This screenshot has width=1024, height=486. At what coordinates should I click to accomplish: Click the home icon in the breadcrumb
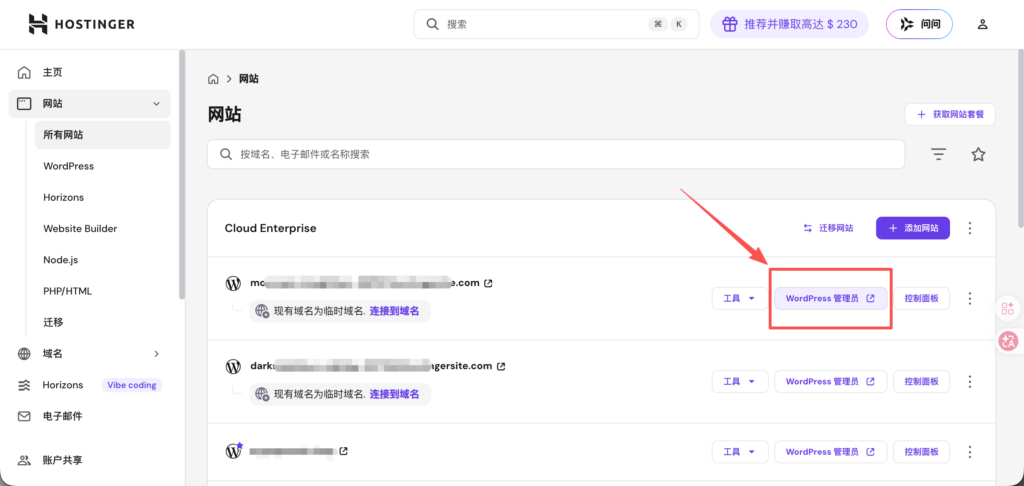pos(213,79)
